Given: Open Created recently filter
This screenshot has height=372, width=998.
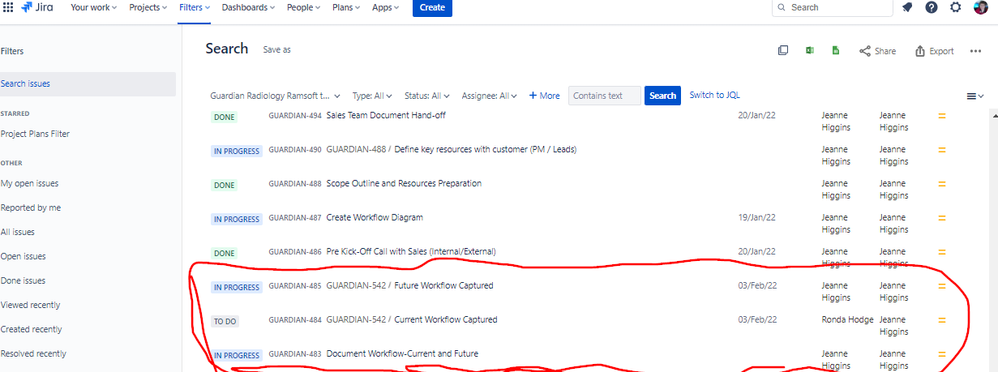Looking at the screenshot, I should [31, 330].
